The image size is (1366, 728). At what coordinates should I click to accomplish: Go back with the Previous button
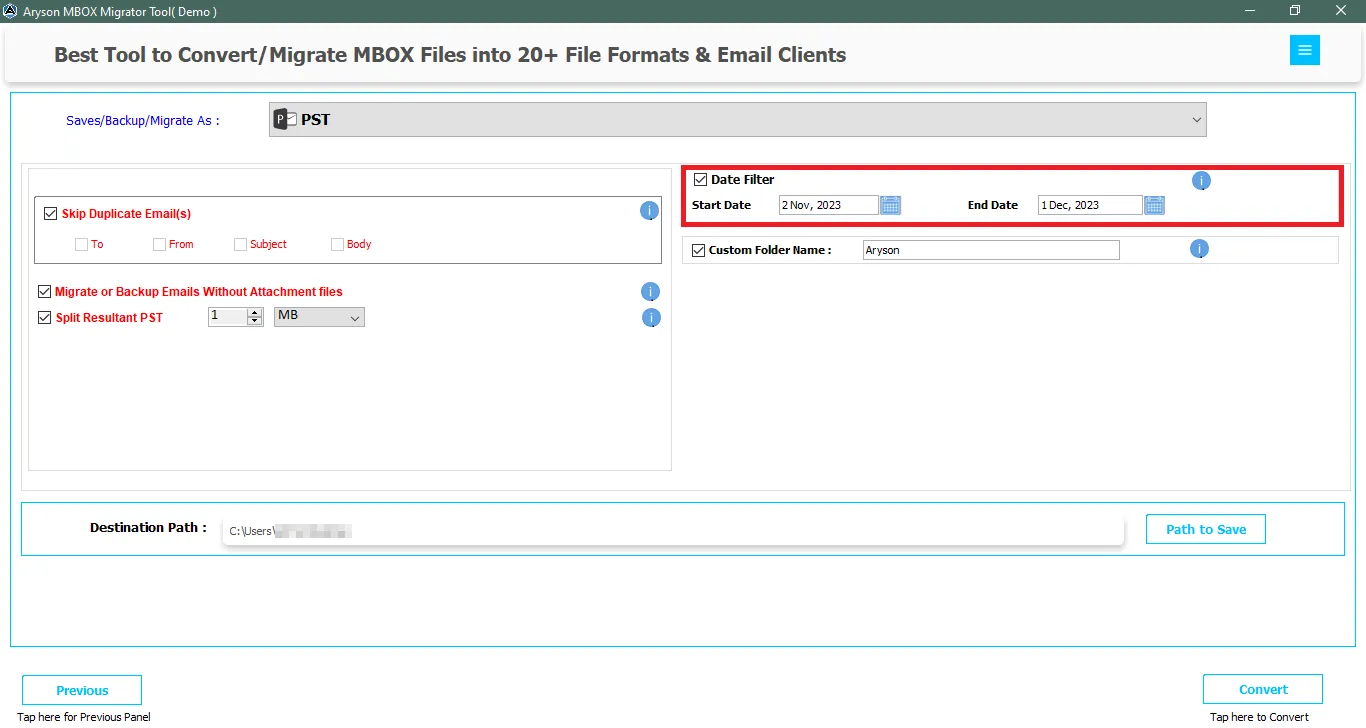[x=82, y=690]
